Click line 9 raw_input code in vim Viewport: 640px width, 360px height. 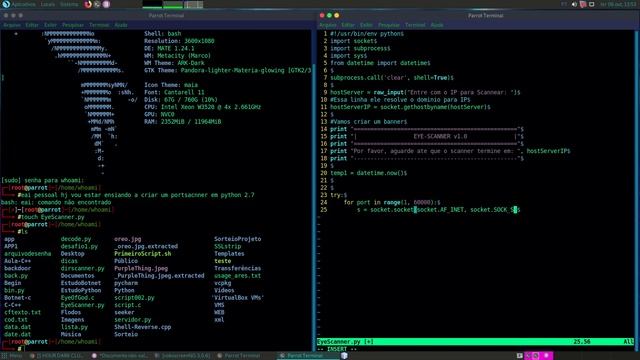tap(424, 92)
